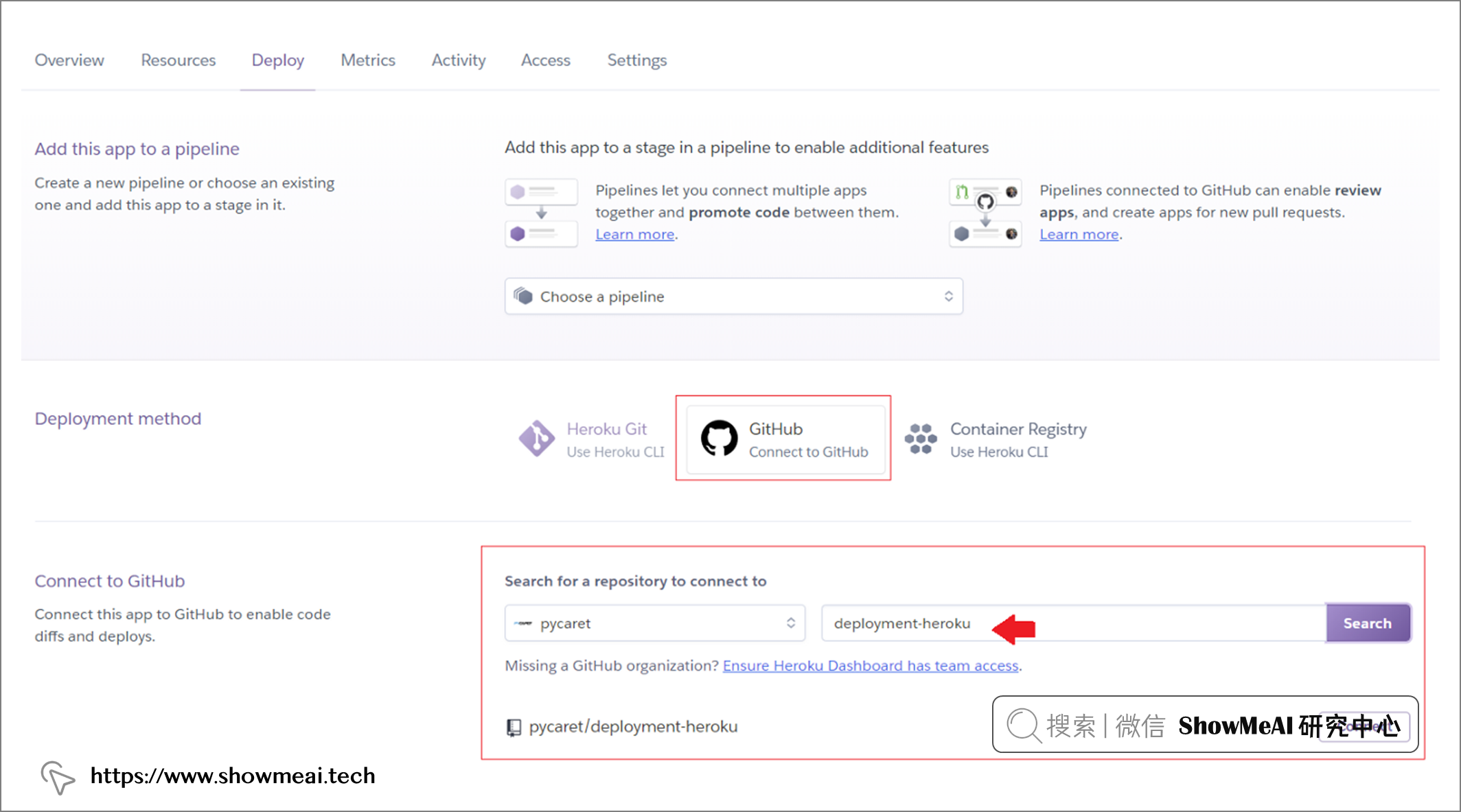Viewport: 1461px width, 812px height.
Task: Click Learn more under promote code text
Action: coord(635,234)
